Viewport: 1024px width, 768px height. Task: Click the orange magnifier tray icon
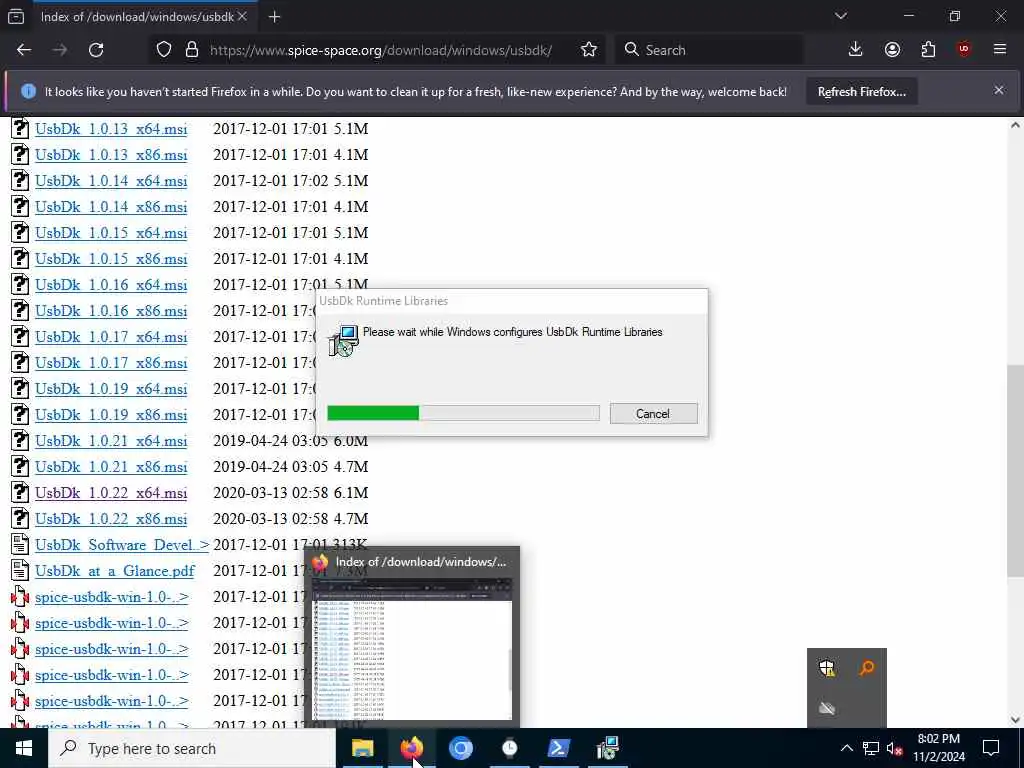pos(867,668)
